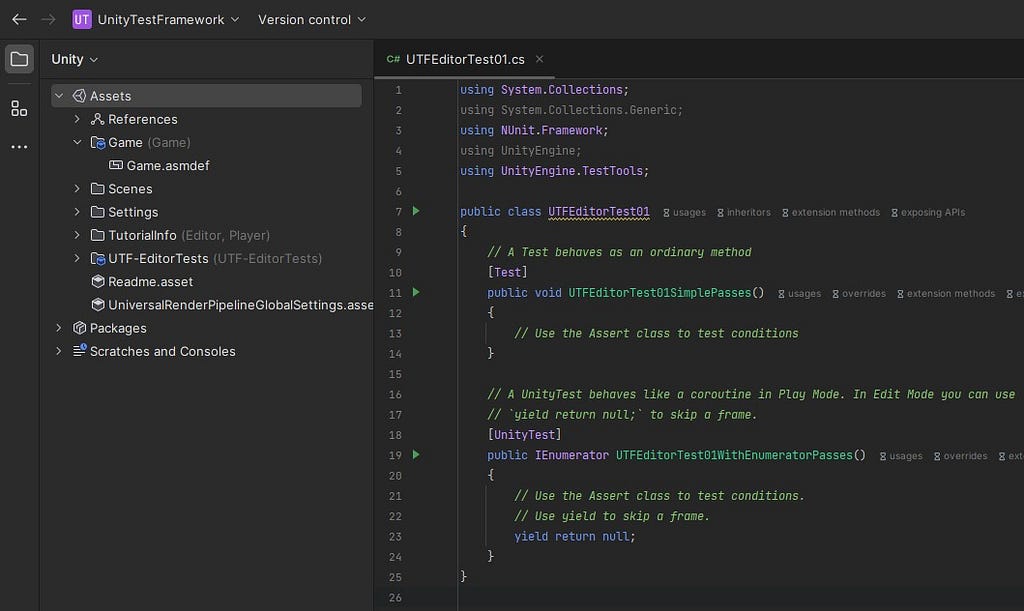Click the IEnumerator return type
The image size is (1024, 611).
click(x=571, y=455)
